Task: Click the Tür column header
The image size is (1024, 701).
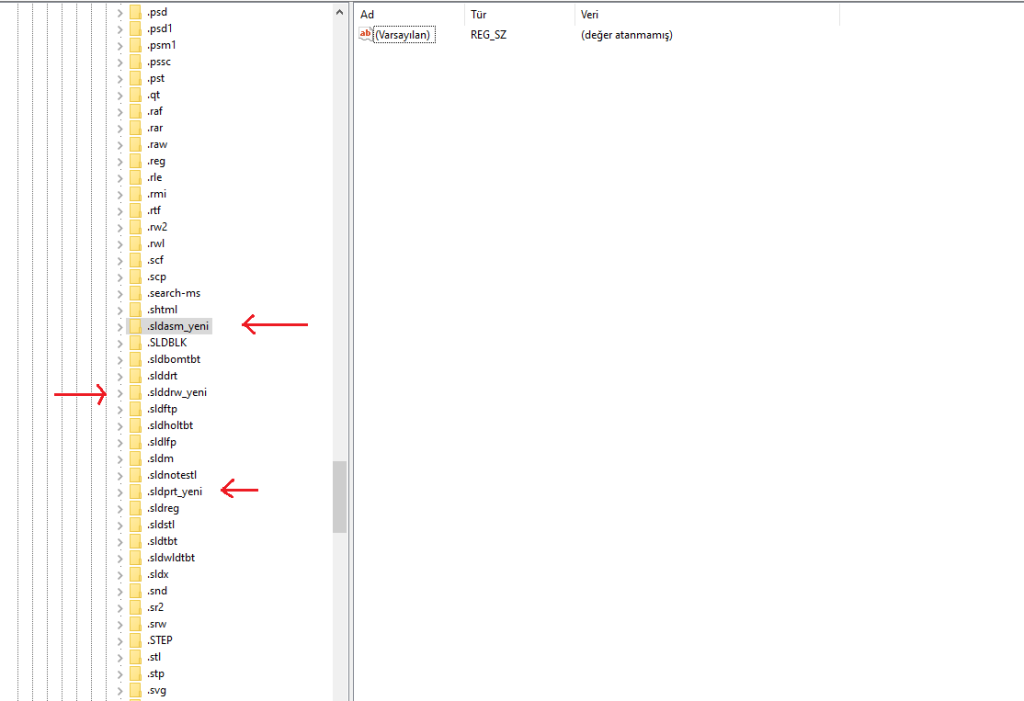Action: (x=479, y=15)
